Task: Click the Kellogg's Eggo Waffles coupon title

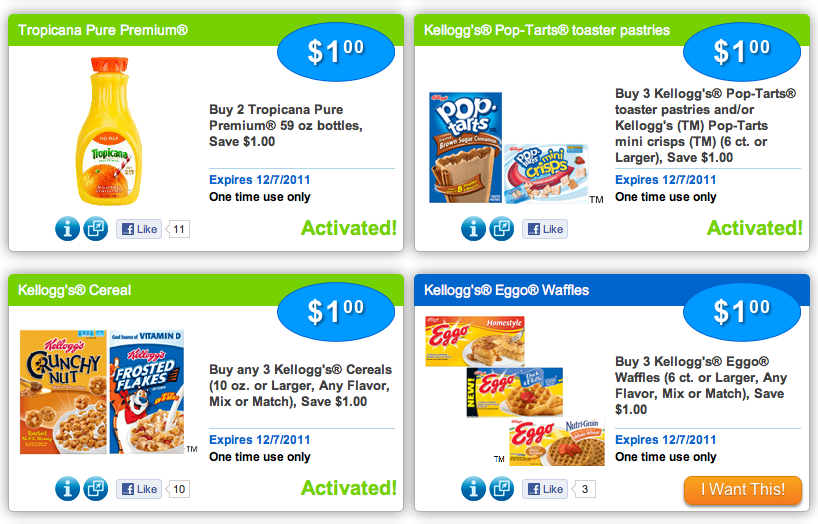Action: point(506,290)
